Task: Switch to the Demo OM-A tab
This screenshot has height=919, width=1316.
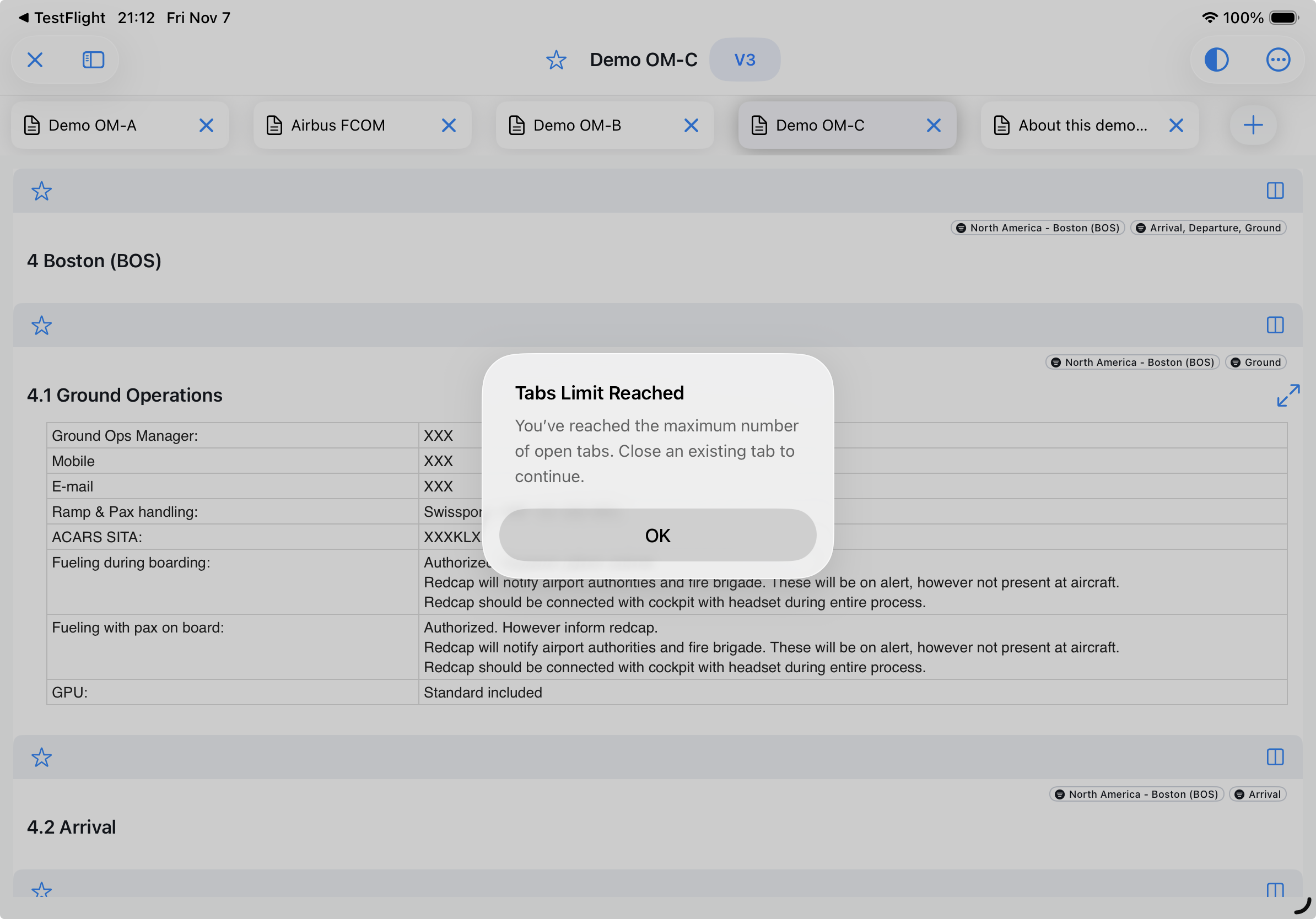Action: tap(91, 126)
